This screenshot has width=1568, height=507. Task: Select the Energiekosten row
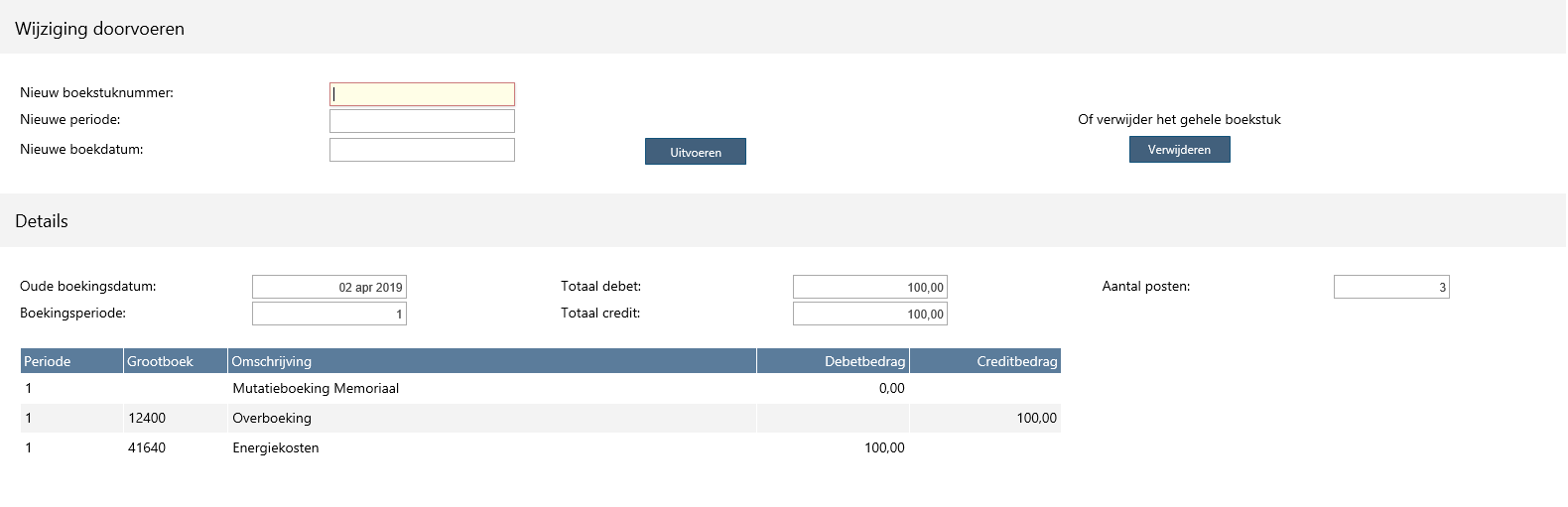tap(541, 447)
